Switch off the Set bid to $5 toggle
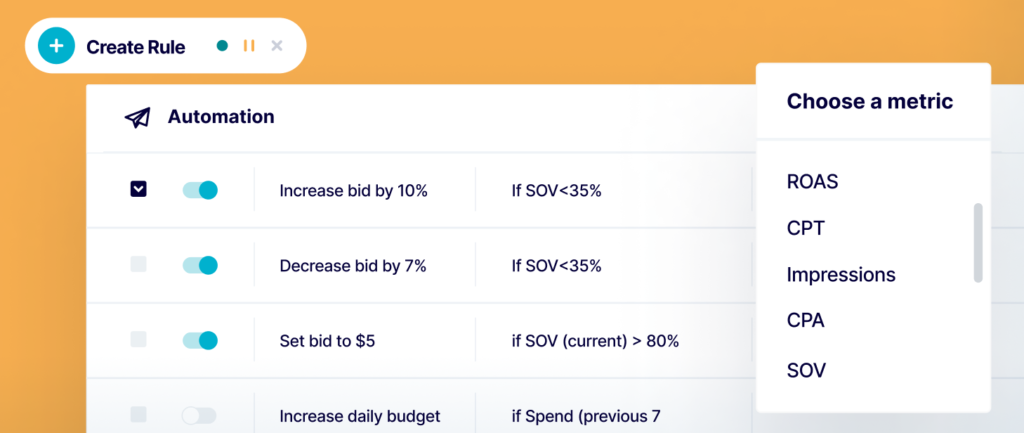 point(200,341)
